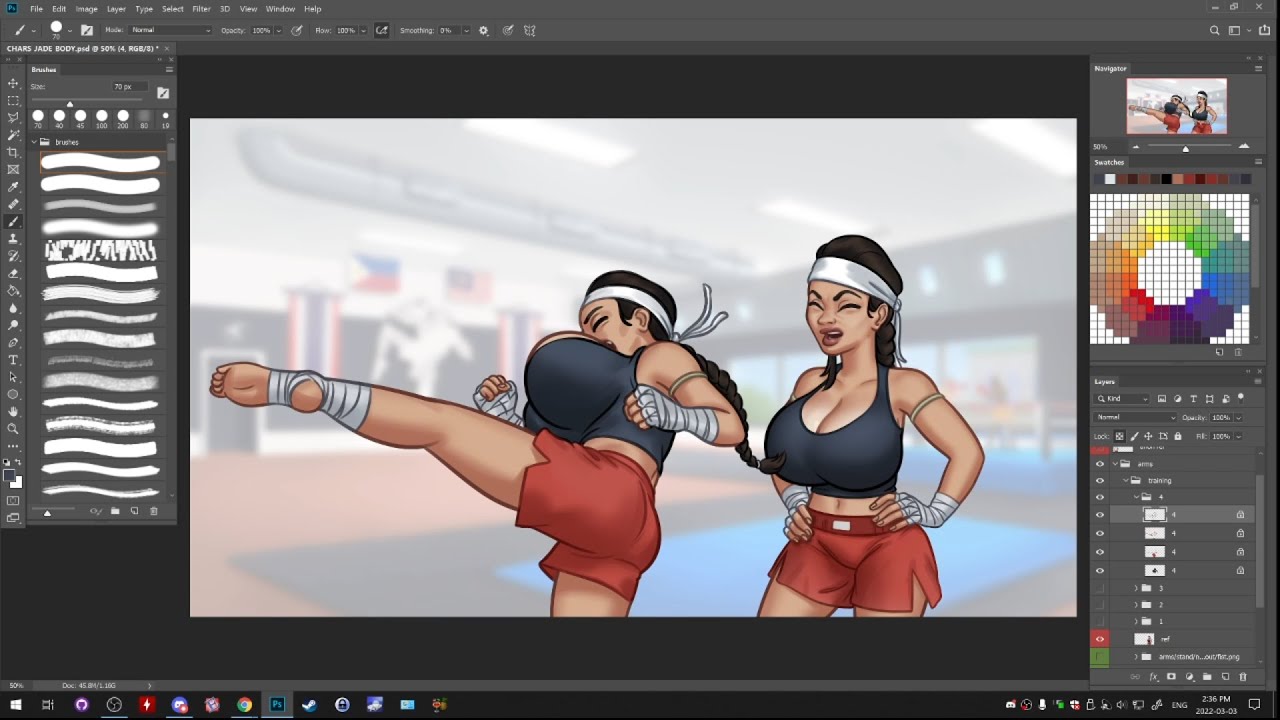
Task: Delete brush with Brushes panel trash icon
Action: (x=154, y=511)
